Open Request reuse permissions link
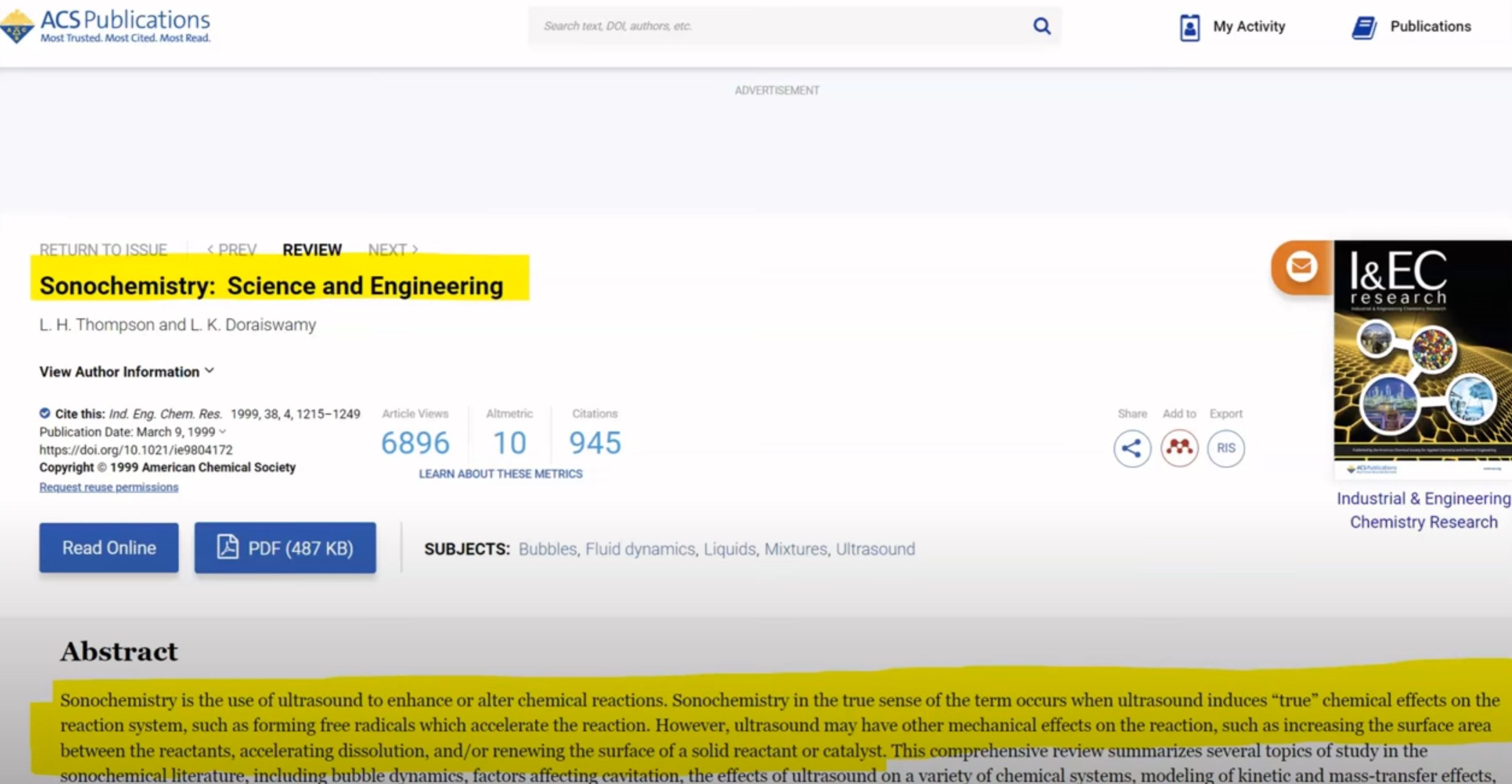1512x784 pixels. click(108, 487)
